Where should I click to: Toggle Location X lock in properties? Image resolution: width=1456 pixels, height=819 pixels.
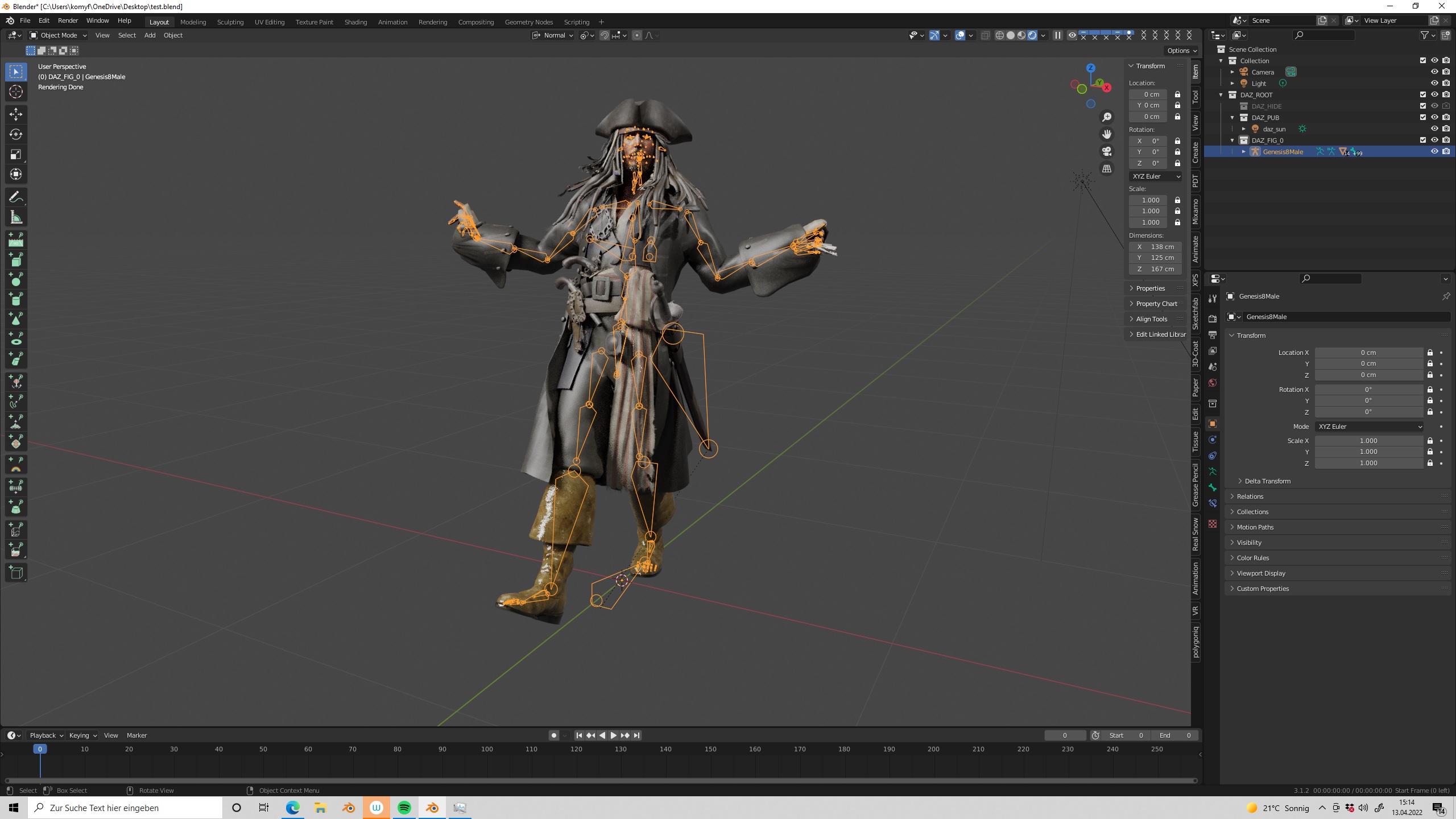click(1430, 353)
